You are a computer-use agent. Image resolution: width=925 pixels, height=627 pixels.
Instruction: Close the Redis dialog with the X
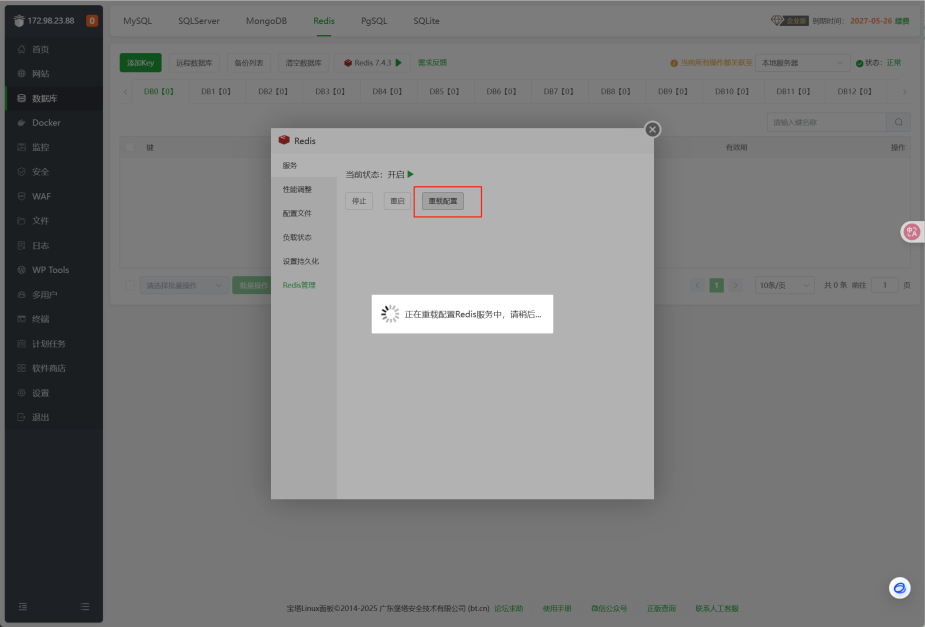point(652,129)
